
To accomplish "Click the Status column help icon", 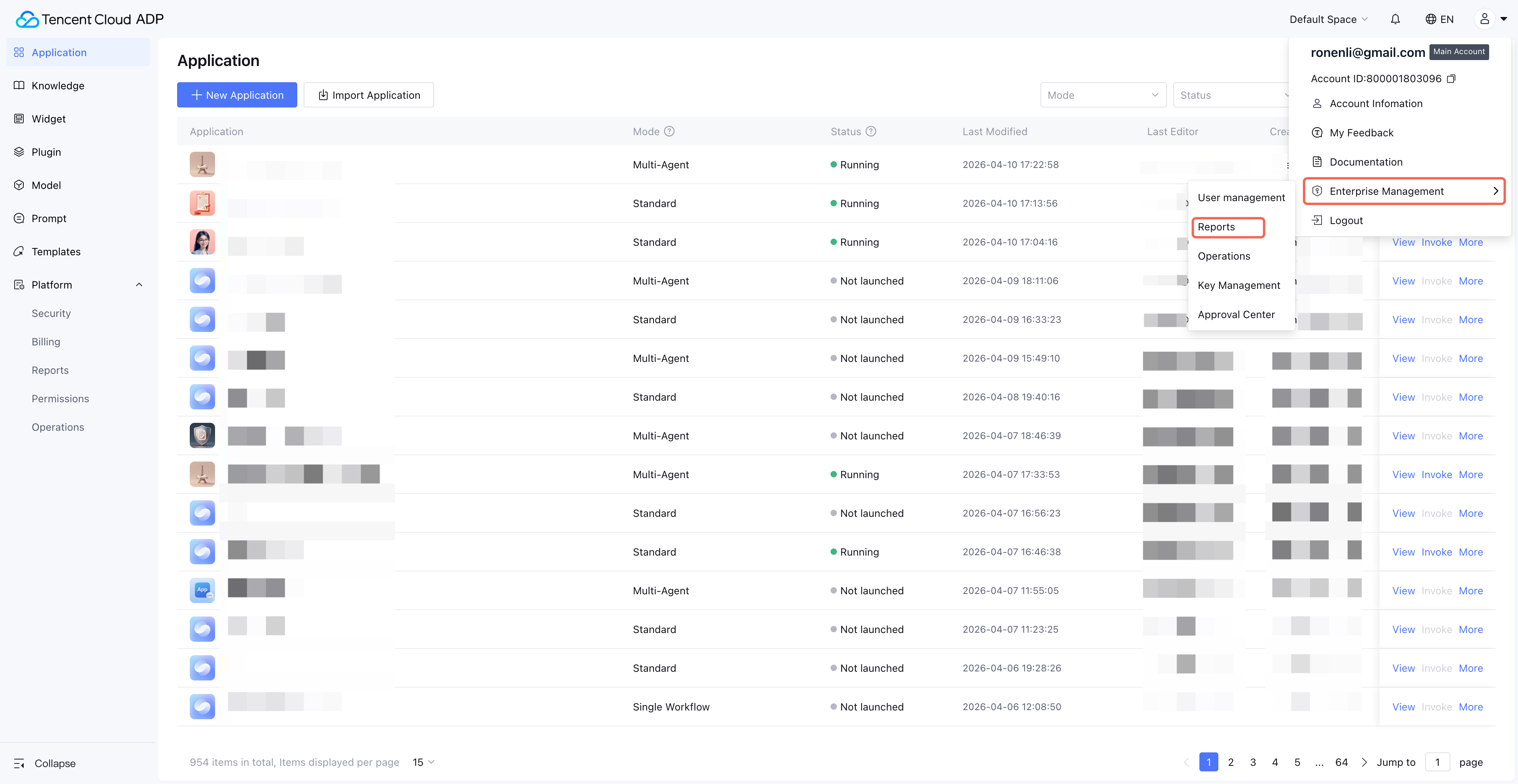I will click(870, 131).
